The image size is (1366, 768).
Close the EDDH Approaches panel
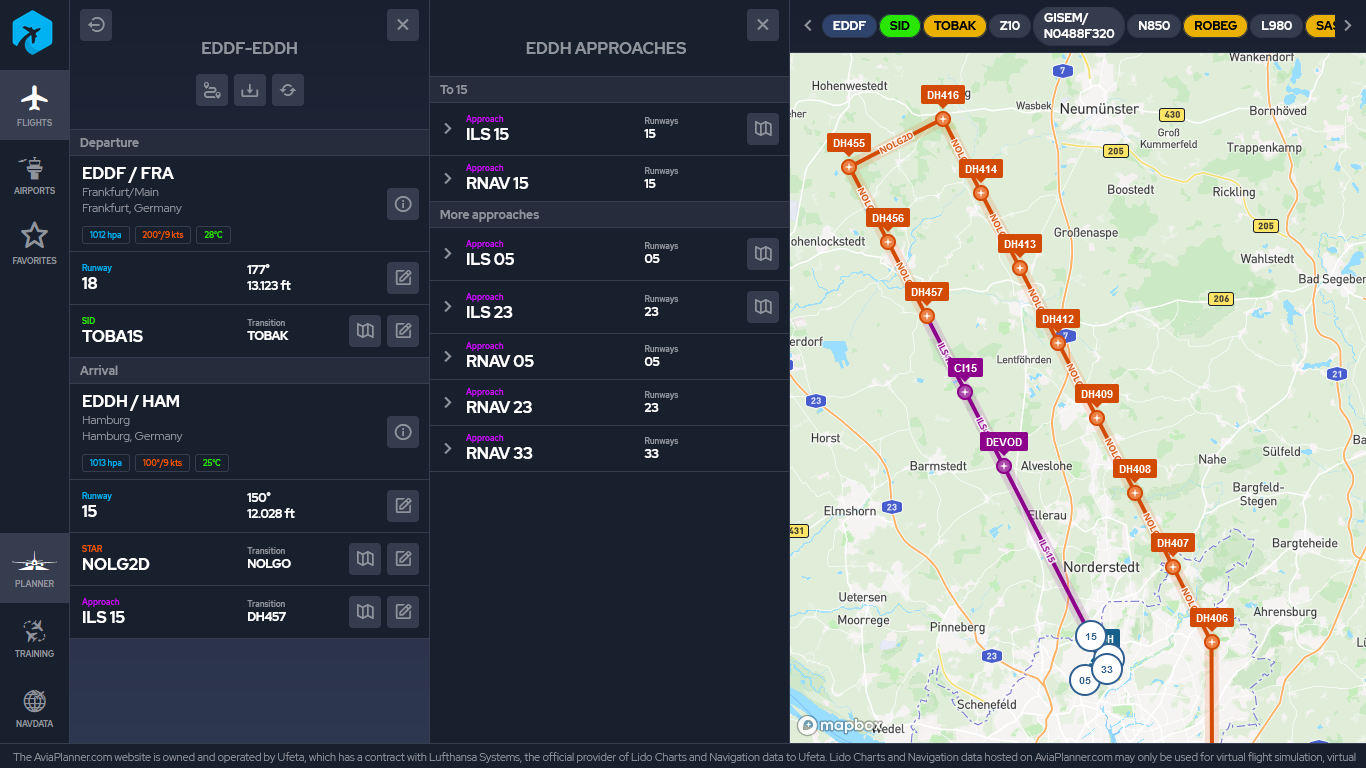tap(763, 25)
